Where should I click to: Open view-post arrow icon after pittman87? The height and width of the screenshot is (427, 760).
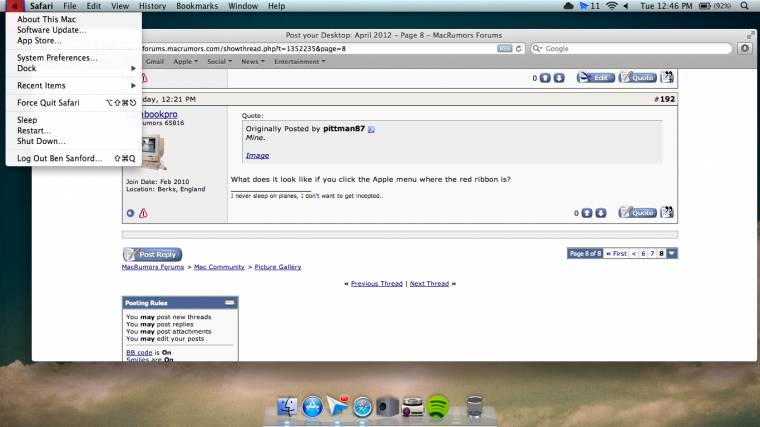[371, 129]
